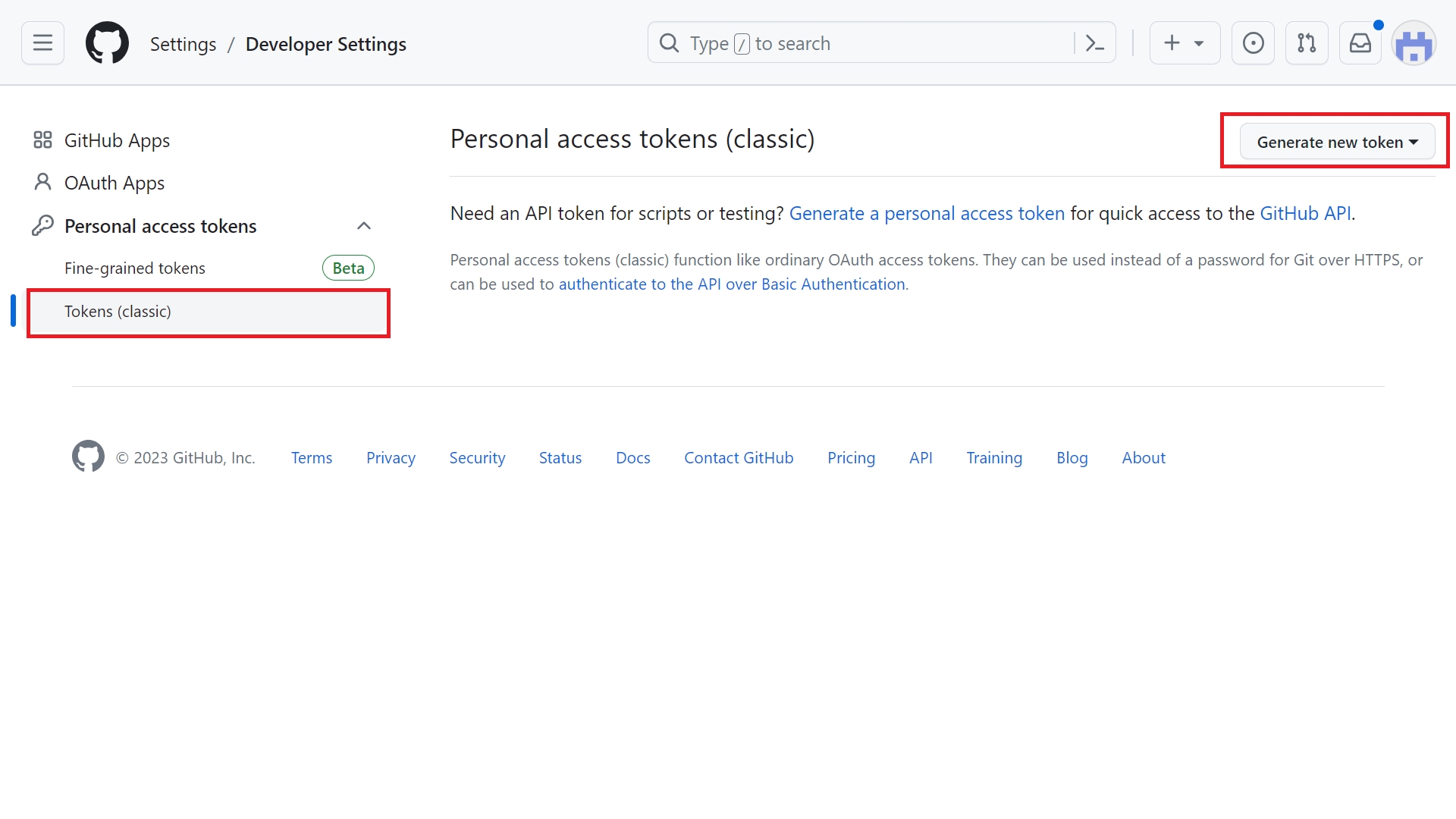Open the Docs footer link

(x=632, y=458)
